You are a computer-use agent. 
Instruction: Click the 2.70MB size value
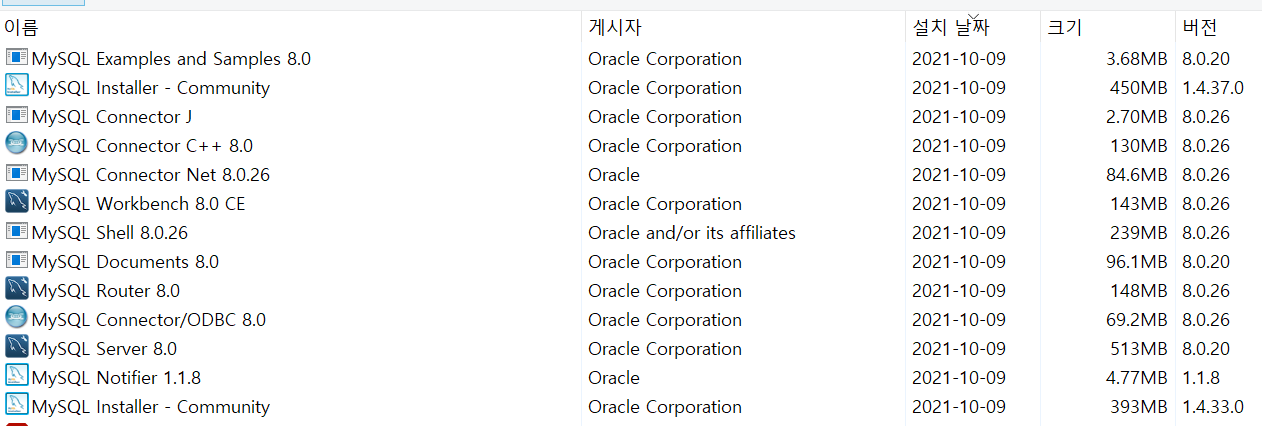(x=1137, y=117)
